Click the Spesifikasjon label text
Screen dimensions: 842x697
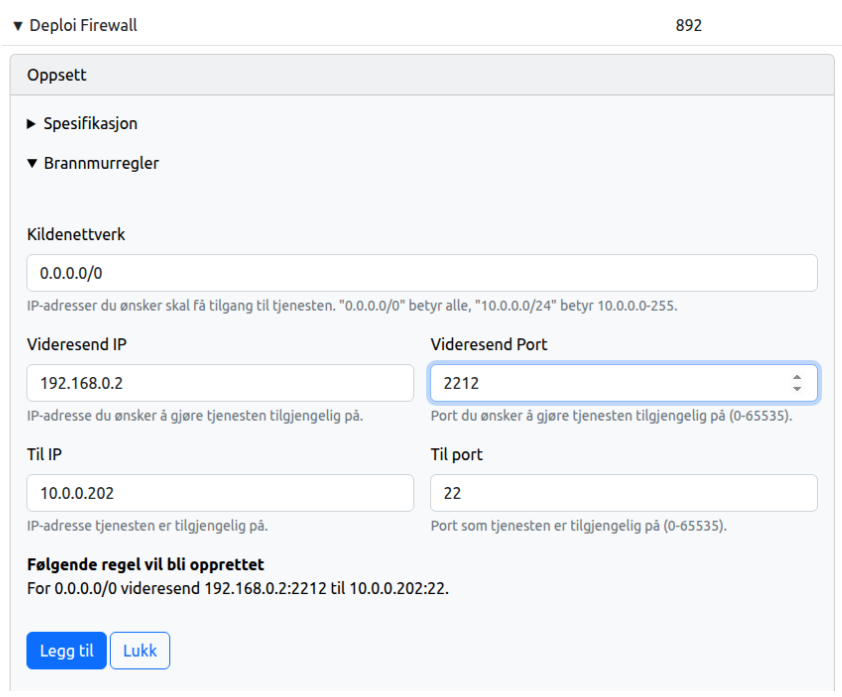(90, 124)
